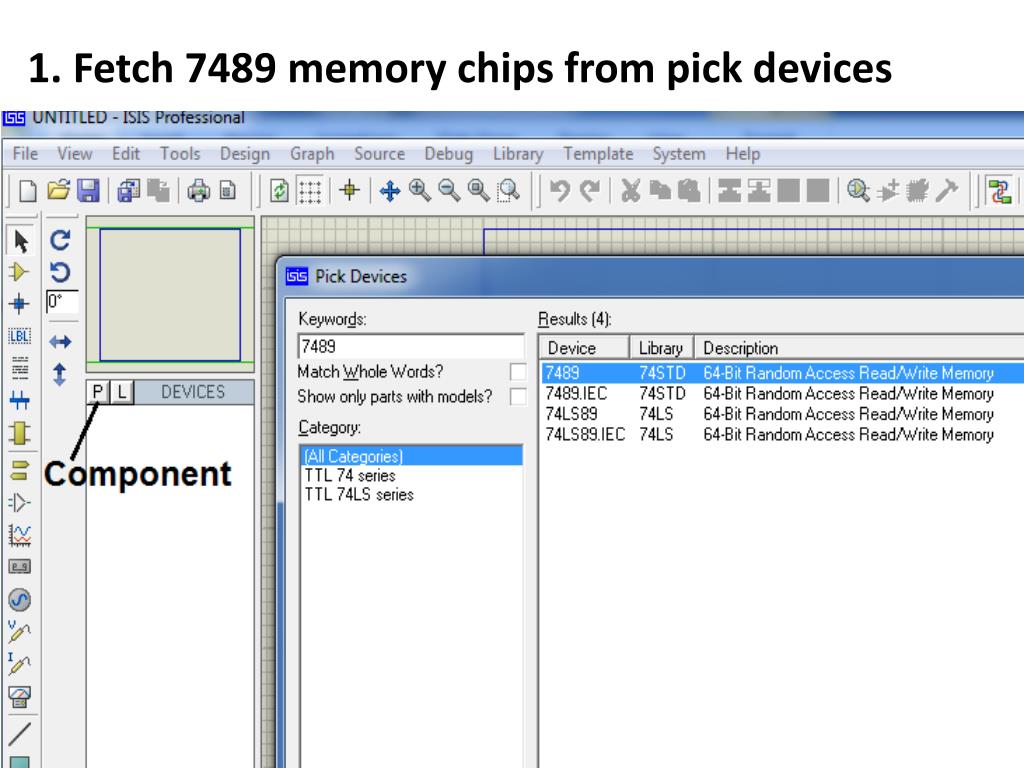Open the System menu
The image size is (1024, 768).
tap(679, 154)
